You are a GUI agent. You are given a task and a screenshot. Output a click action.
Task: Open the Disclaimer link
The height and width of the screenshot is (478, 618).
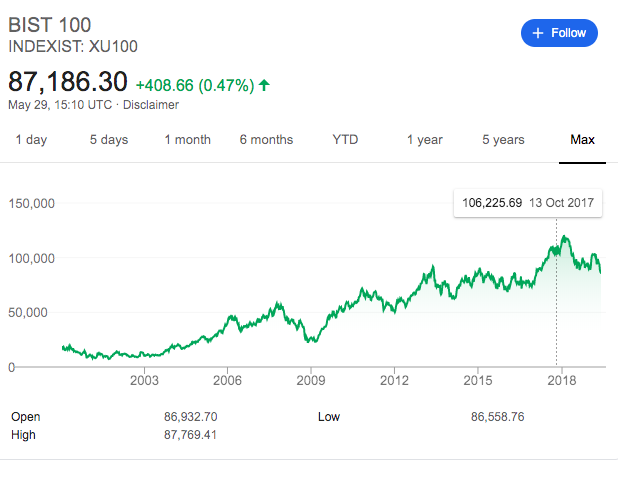150,104
